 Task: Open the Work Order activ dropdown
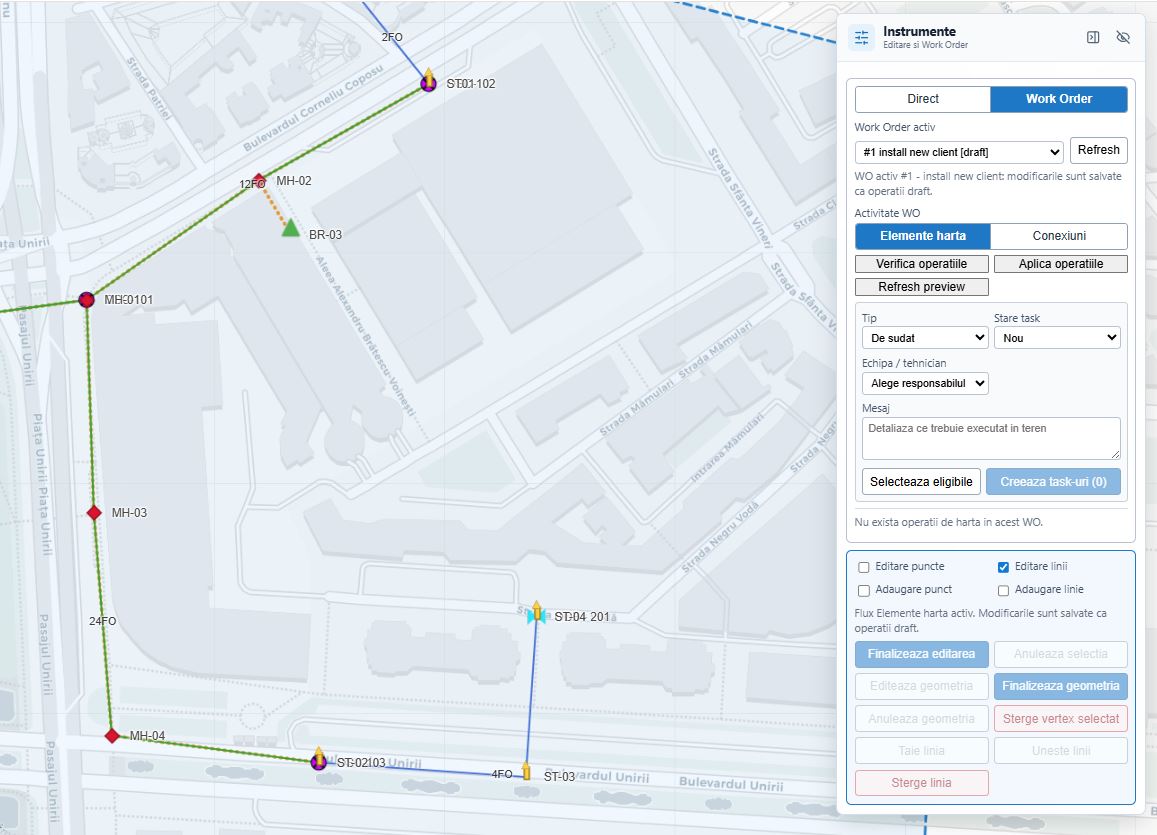click(x=959, y=152)
